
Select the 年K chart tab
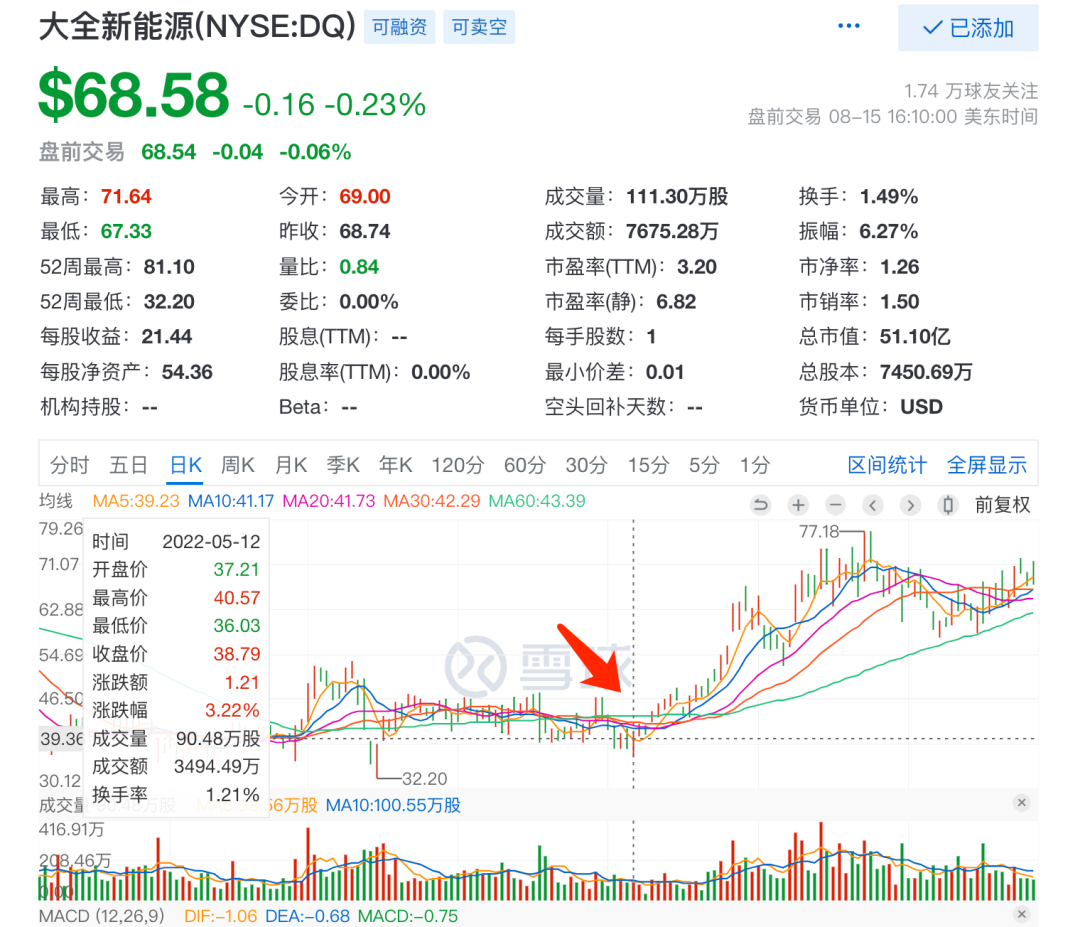[x=395, y=465]
